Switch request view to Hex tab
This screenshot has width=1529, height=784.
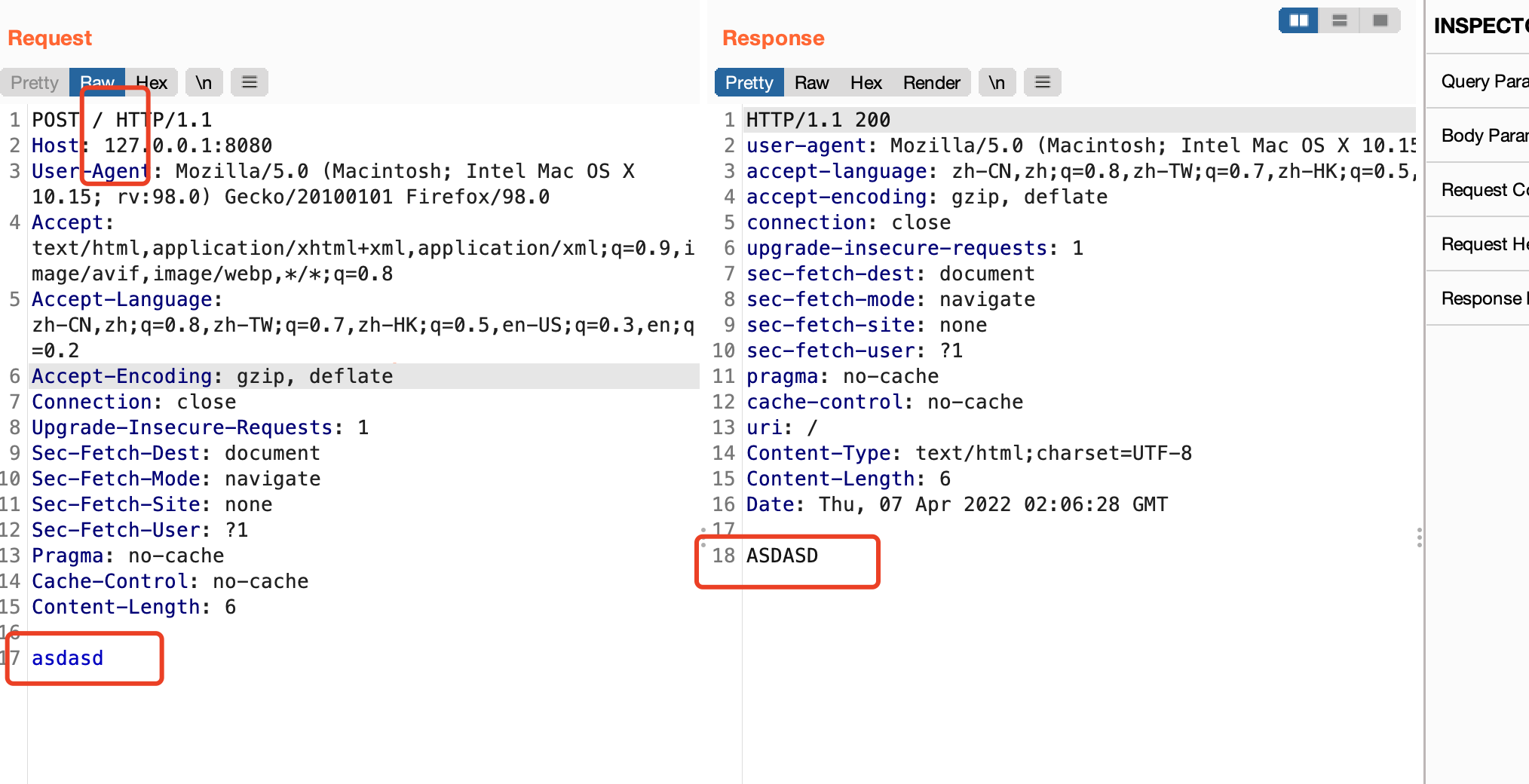(x=152, y=82)
